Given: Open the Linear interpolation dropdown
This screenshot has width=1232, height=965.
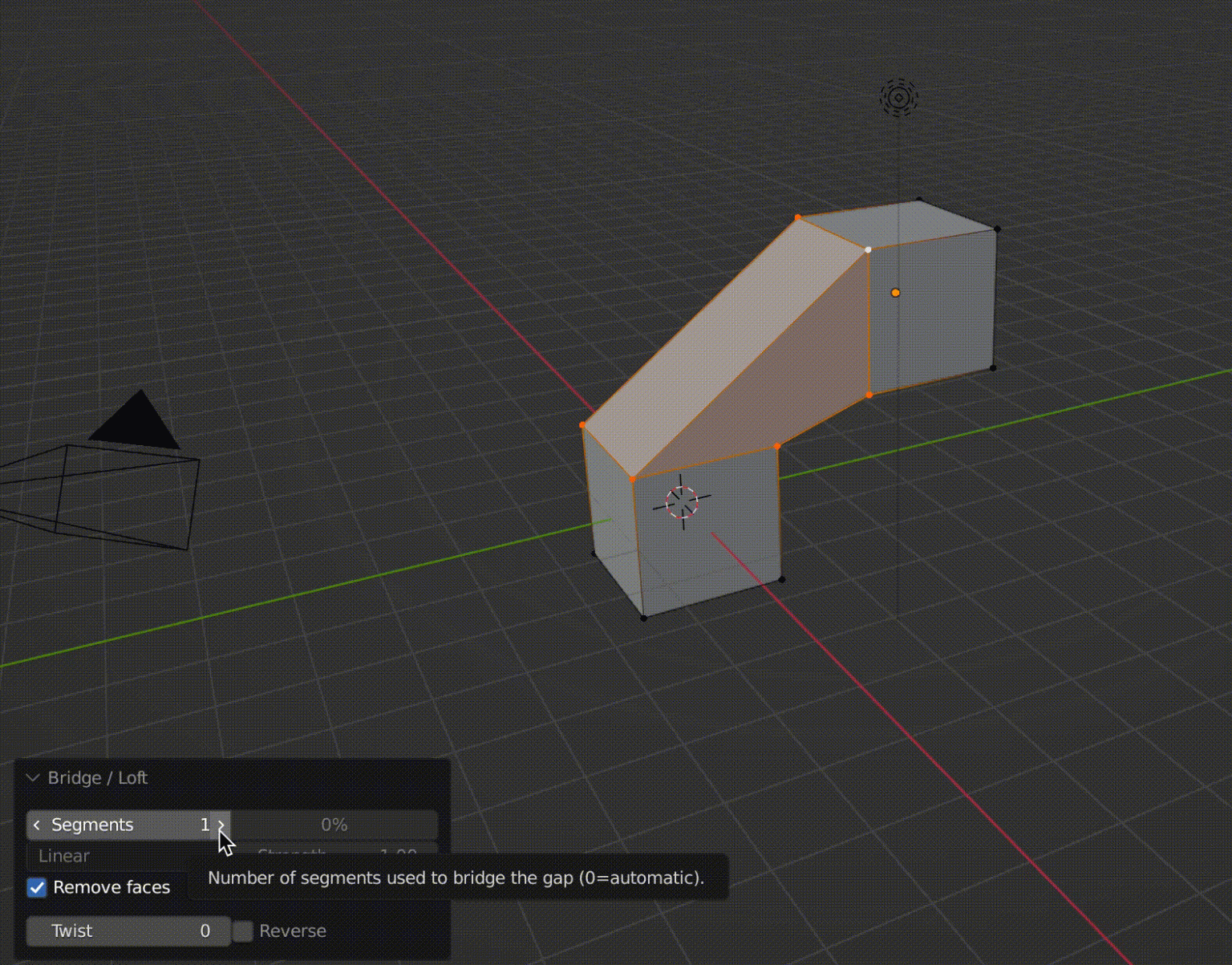Looking at the screenshot, I should point(112,855).
